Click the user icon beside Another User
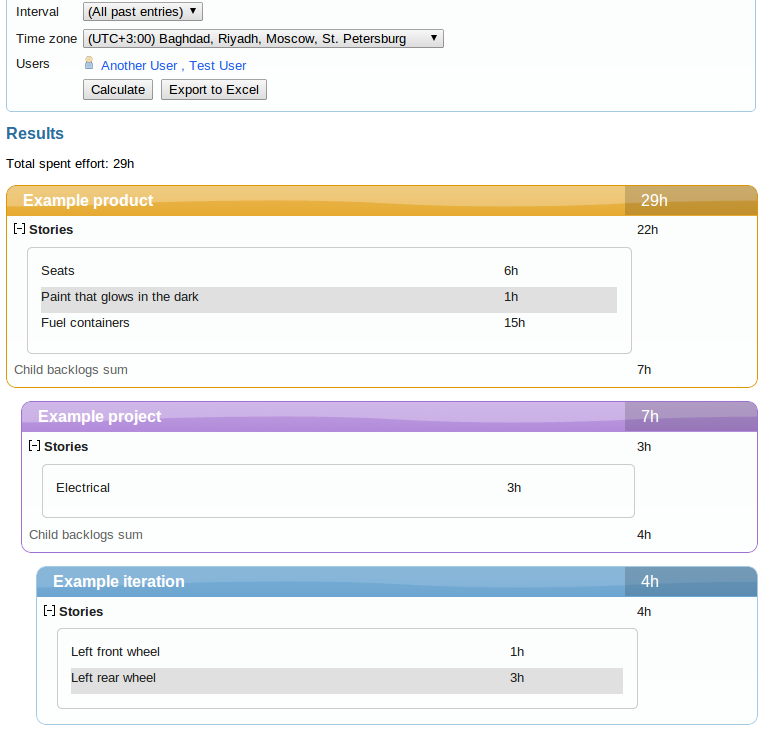775x742 pixels. pos(89,63)
